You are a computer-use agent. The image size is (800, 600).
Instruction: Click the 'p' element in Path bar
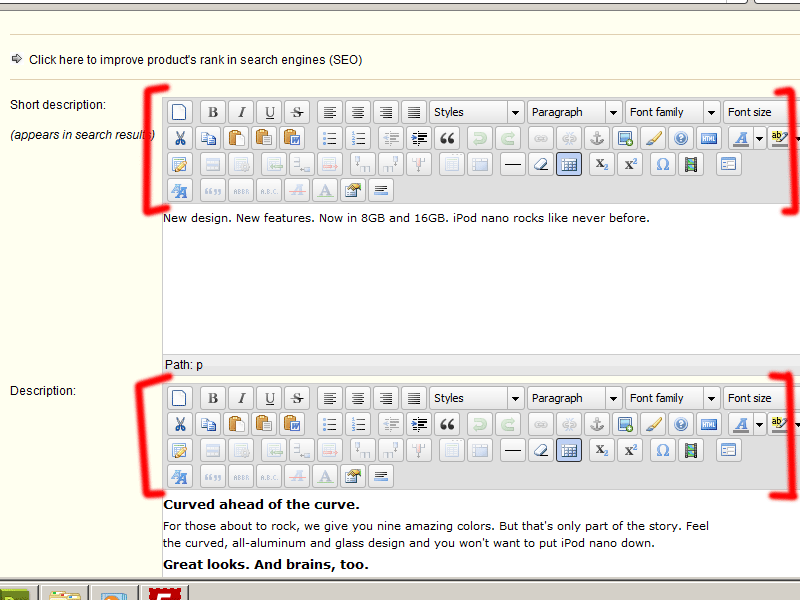[199, 365]
